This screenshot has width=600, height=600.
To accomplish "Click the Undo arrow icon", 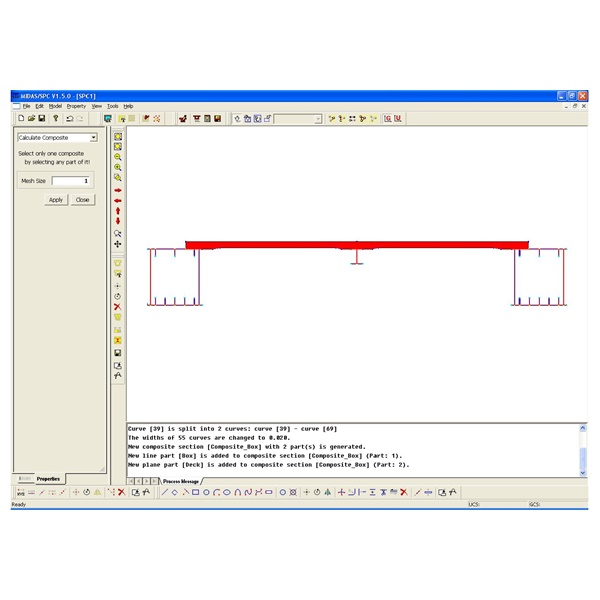I will tap(70, 119).
